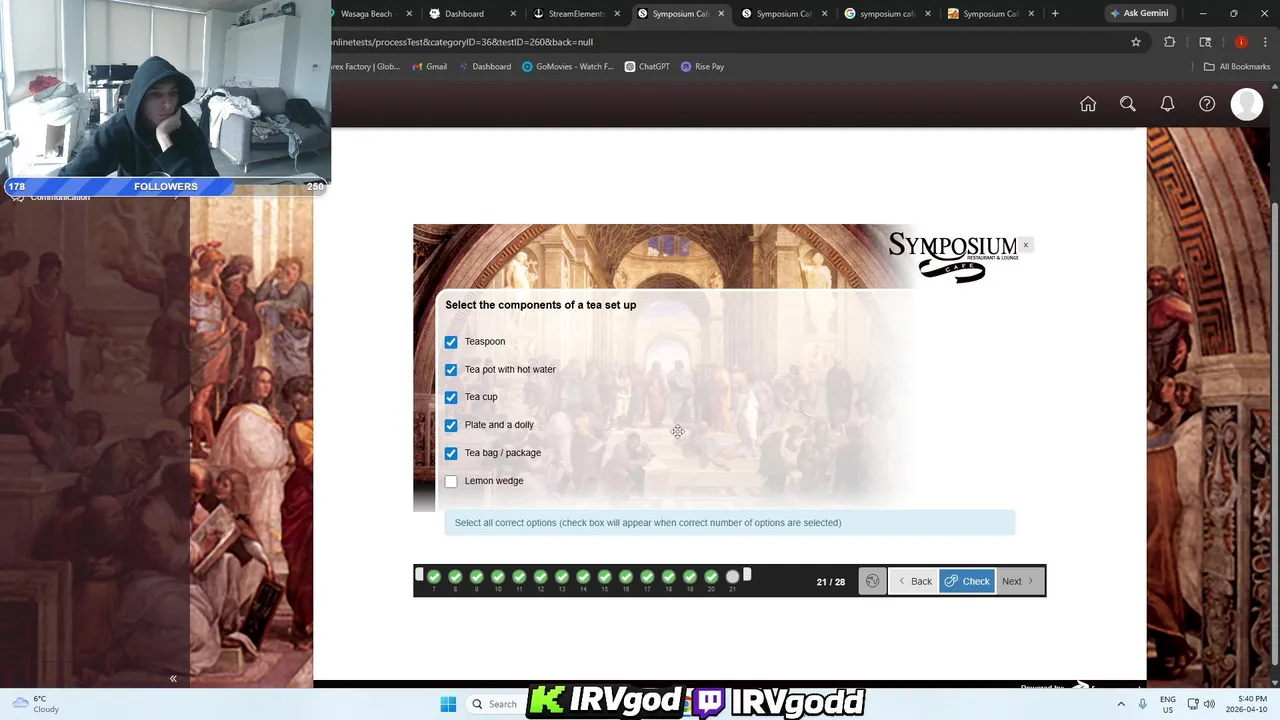
Task: Click the Next question button
Action: point(1020,581)
